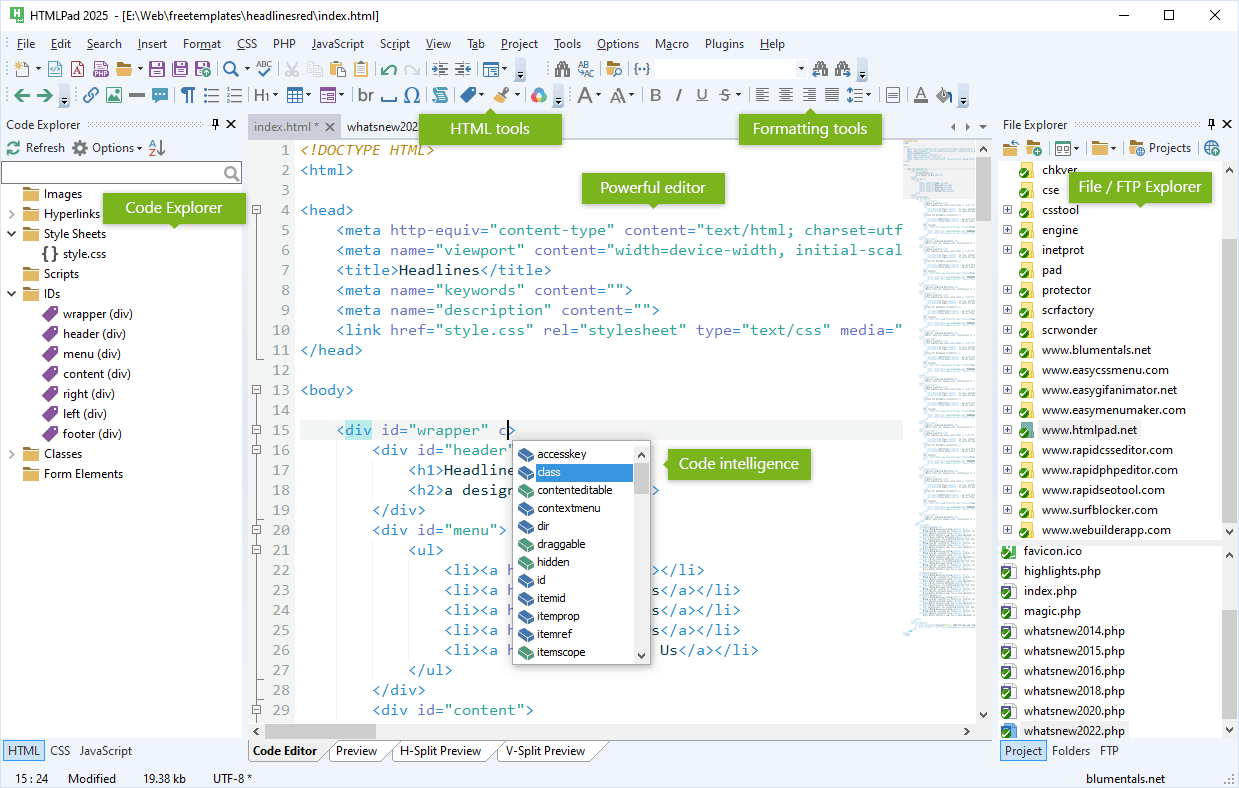Insert a special character using the Omega icon
Image resolution: width=1239 pixels, height=788 pixels.
point(411,95)
